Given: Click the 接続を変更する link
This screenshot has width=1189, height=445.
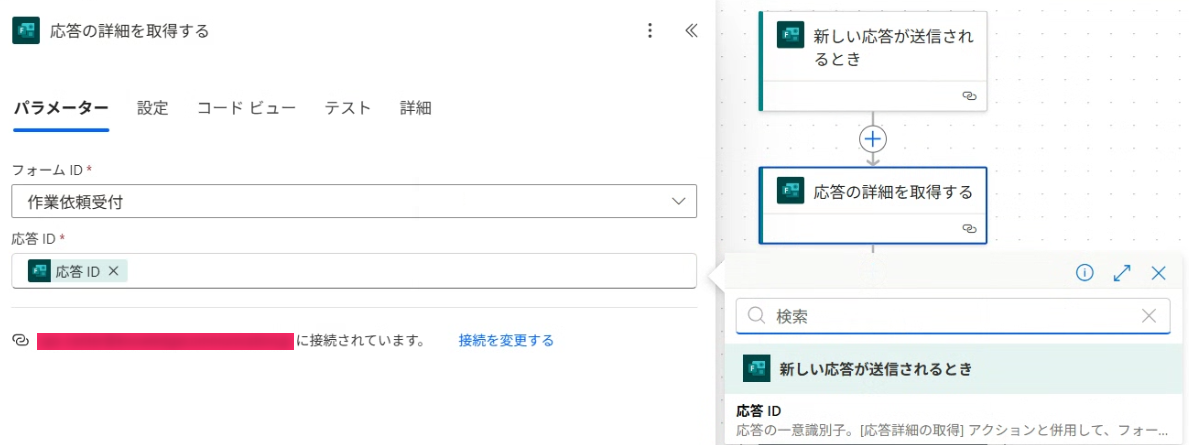Looking at the screenshot, I should tap(506, 340).
